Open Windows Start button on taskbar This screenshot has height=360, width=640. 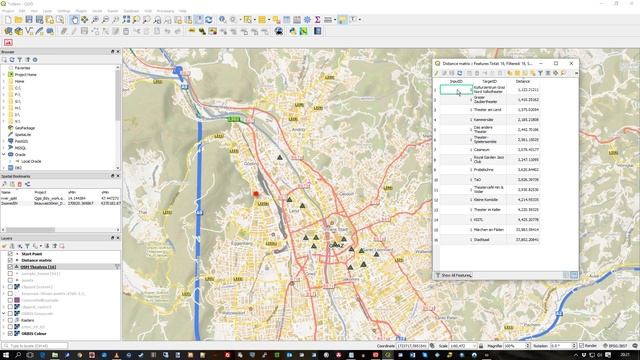6,355
